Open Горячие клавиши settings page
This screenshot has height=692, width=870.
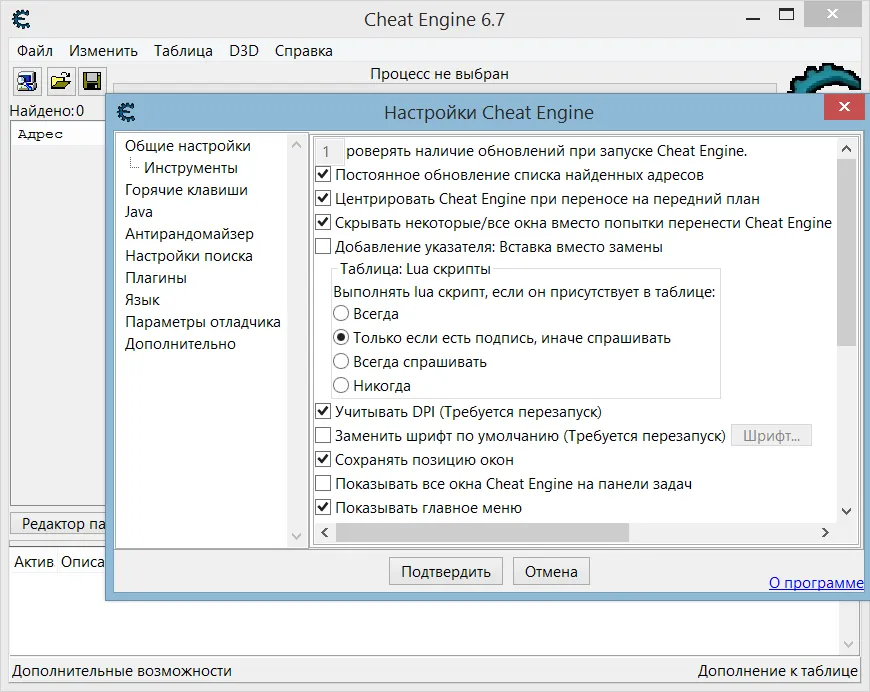pos(186,190)
